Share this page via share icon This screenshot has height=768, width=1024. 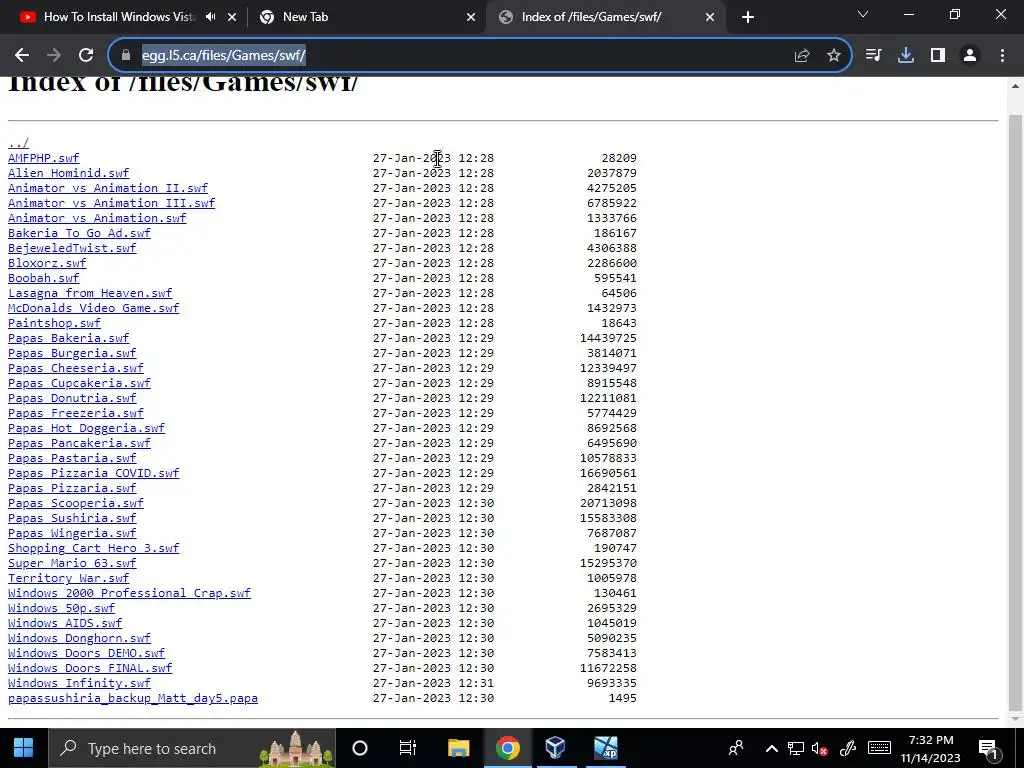click(x=802, y=56)
